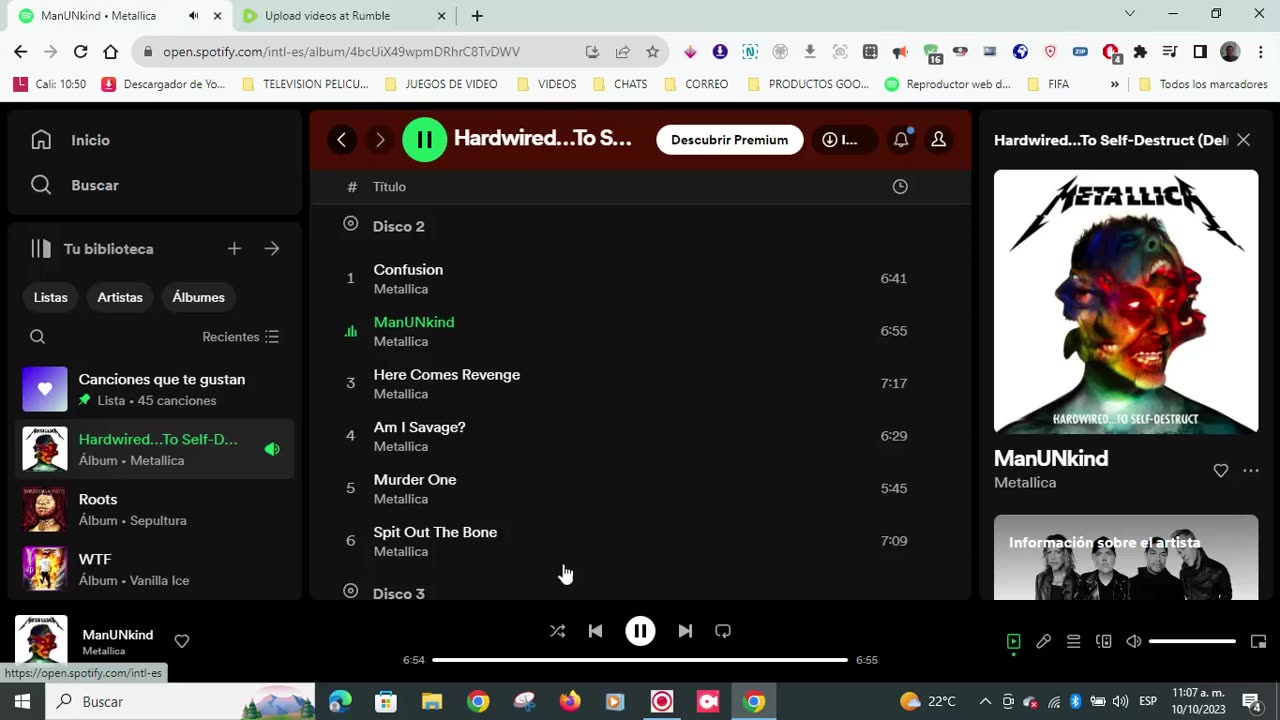Expand library with arrow icon
This screenshot has height=720, width=1280.
272,249
